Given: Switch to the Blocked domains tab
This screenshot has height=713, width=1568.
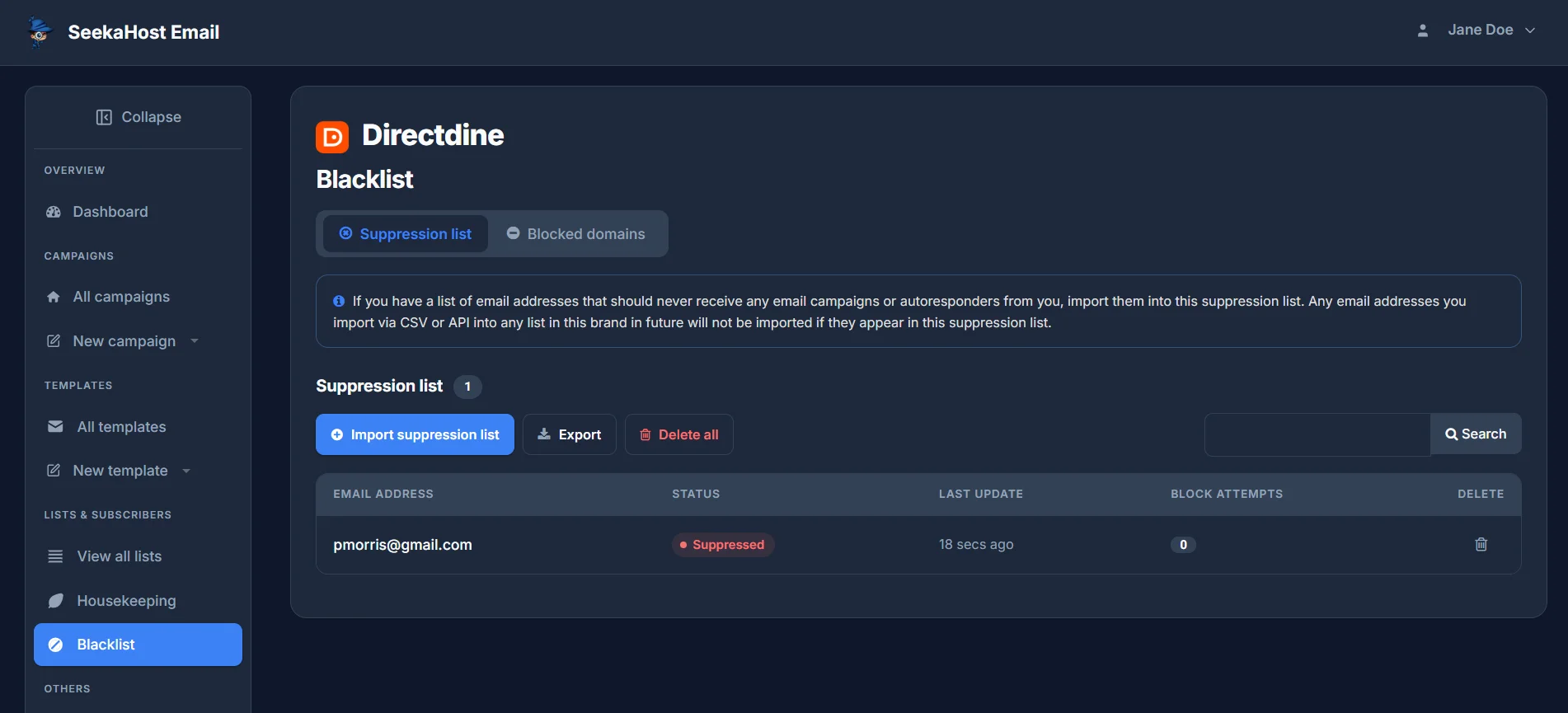Looking at the screenshot, I should point(575,234).
